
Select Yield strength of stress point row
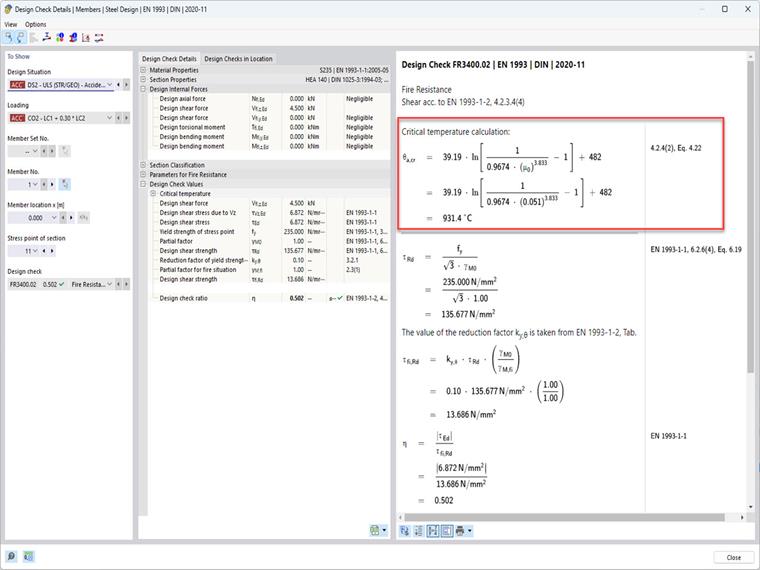pyautogui.click(x=269, y=232)
